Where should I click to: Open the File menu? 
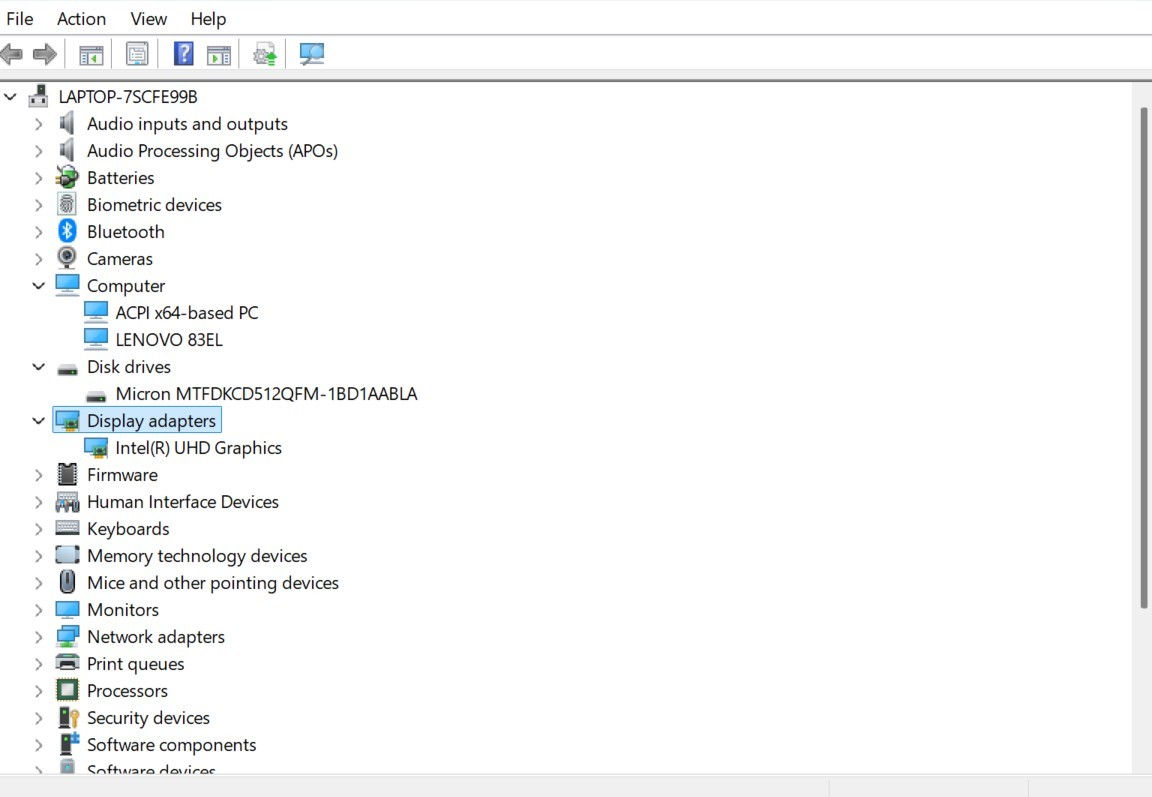coord(20,19)
